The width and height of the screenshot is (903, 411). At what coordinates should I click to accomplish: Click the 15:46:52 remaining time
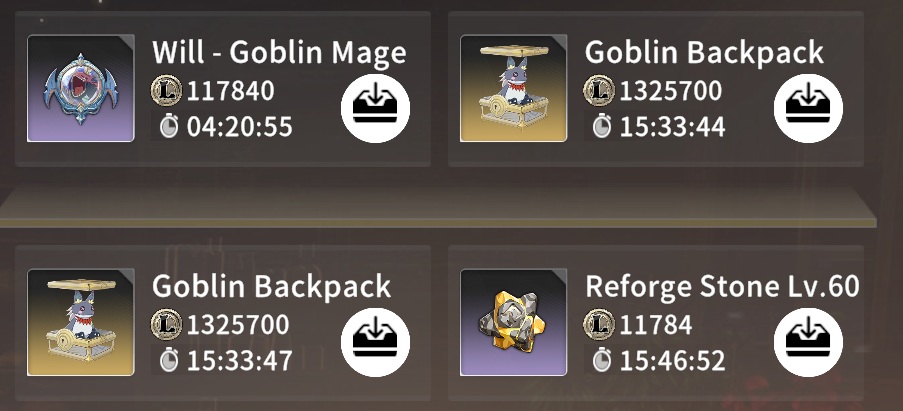tap(672, 360)
